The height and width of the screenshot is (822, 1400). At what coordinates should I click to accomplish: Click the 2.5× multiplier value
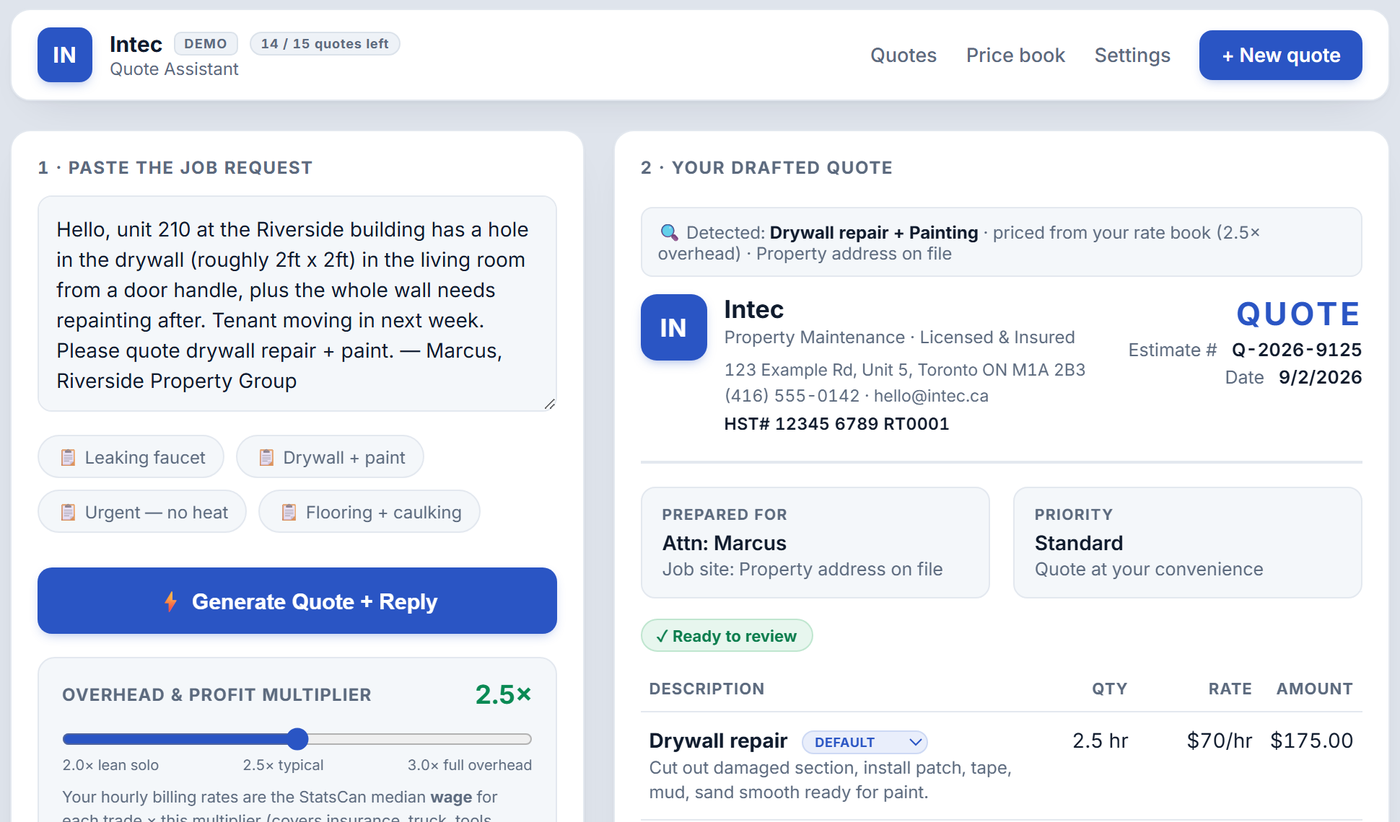503,694
